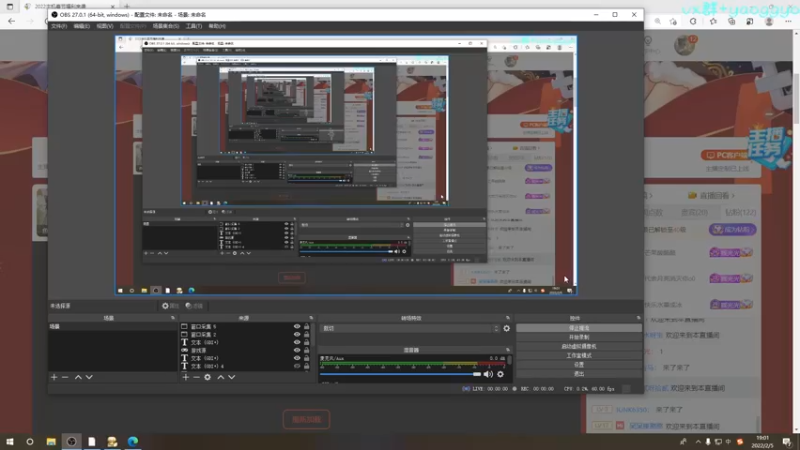Pop out the Sources dock panel
The image size is (800, 450).
(311, 318)
